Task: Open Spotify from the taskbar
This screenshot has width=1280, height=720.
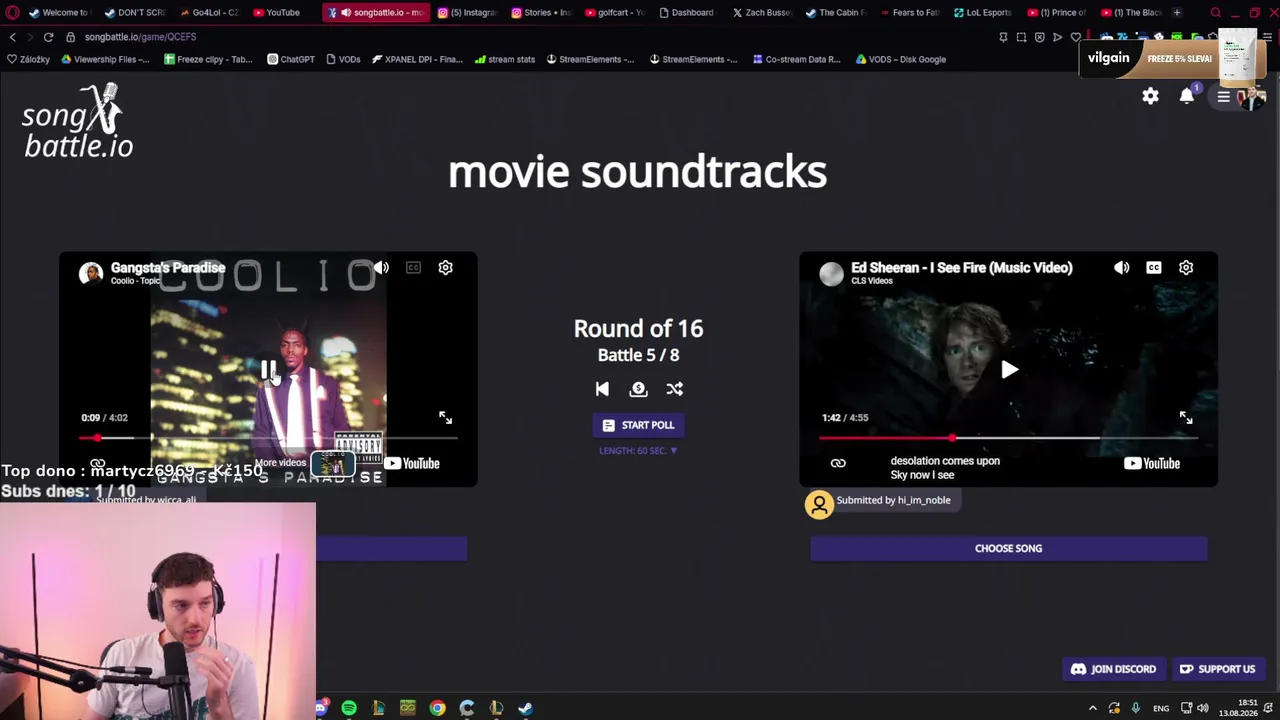Action: point(349,708)
